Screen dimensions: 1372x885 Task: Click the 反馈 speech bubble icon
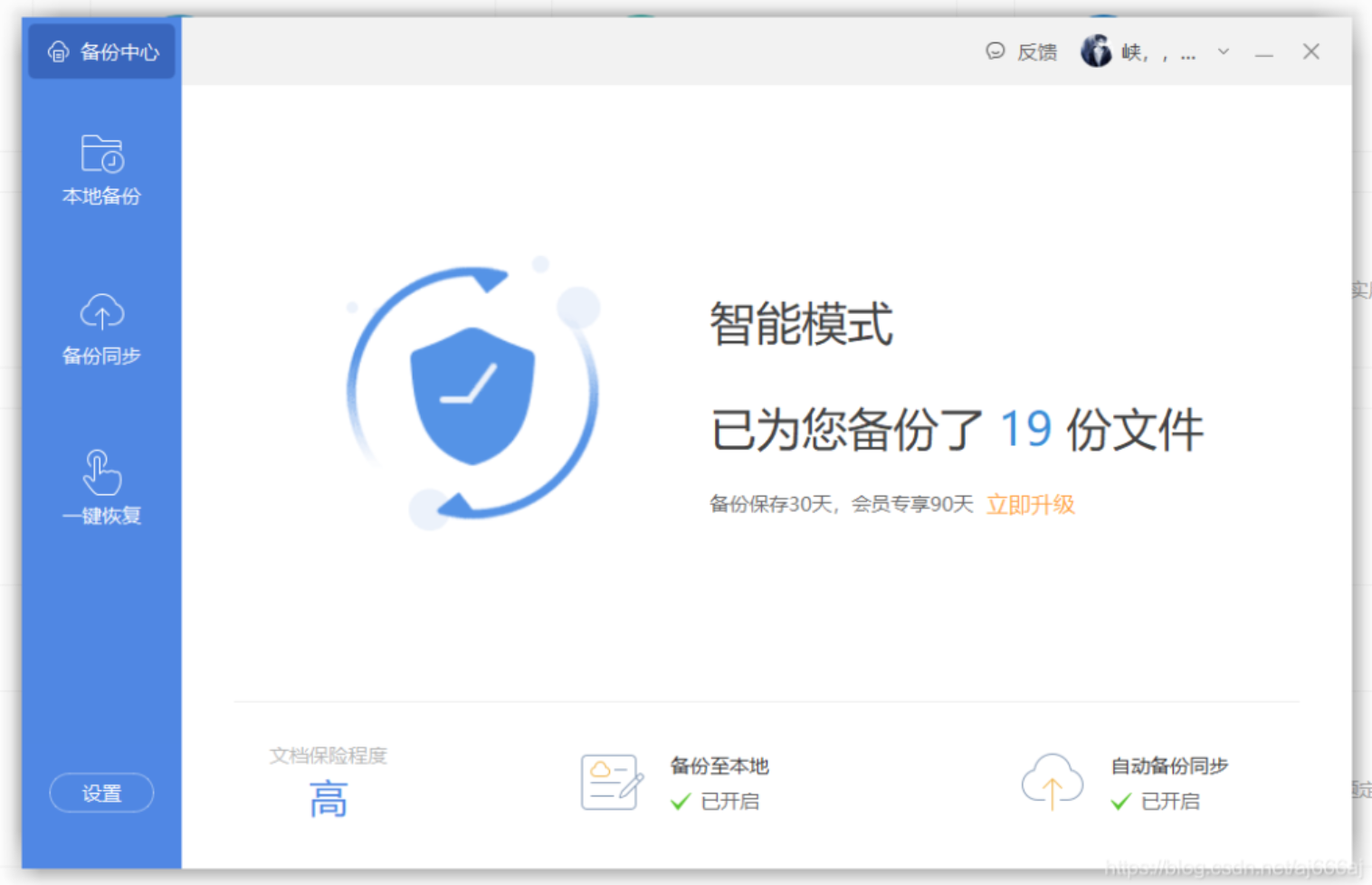(x=995, y=52)
